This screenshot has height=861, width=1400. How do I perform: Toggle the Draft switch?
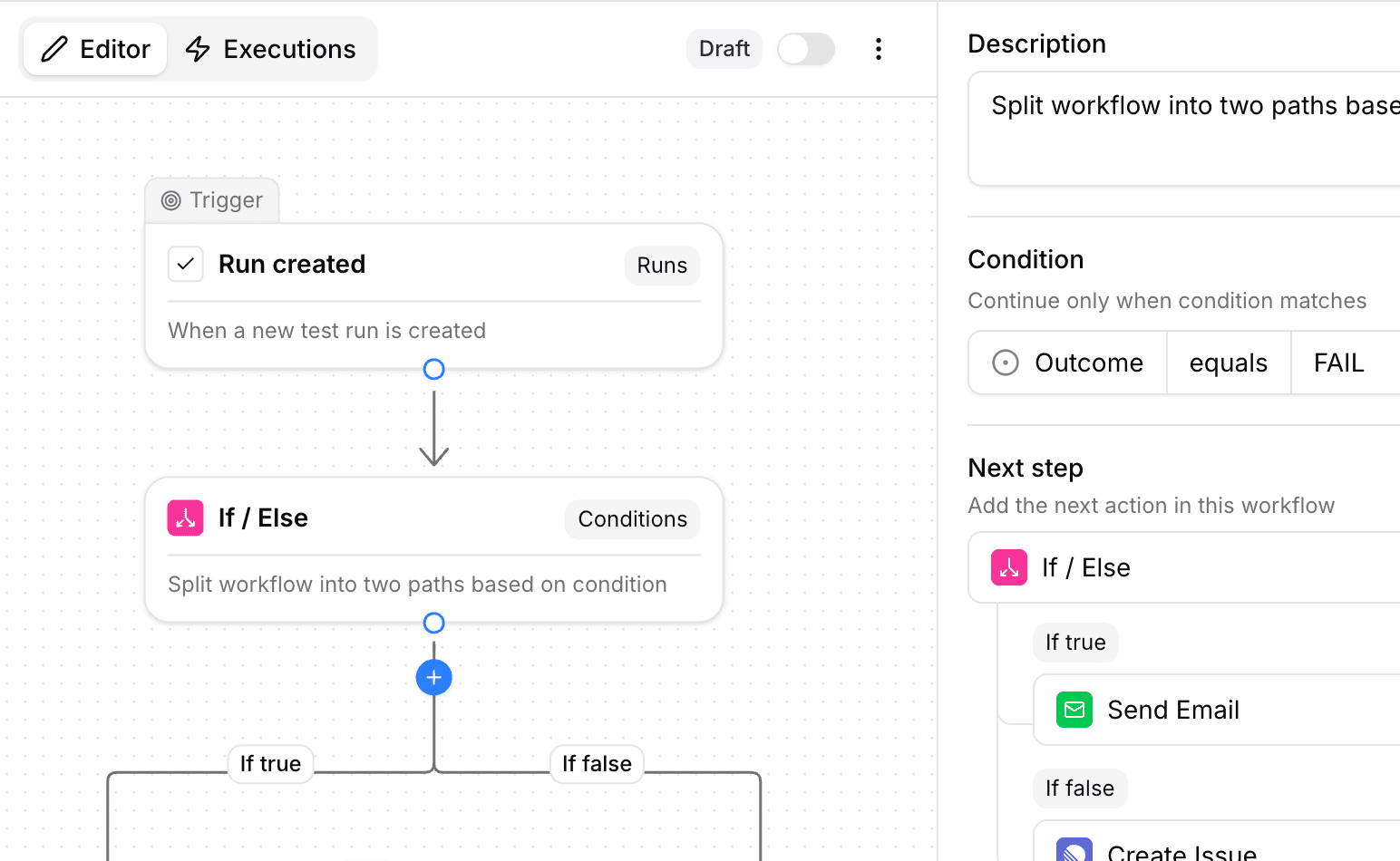pyautogui.click(x=806, y=49)
